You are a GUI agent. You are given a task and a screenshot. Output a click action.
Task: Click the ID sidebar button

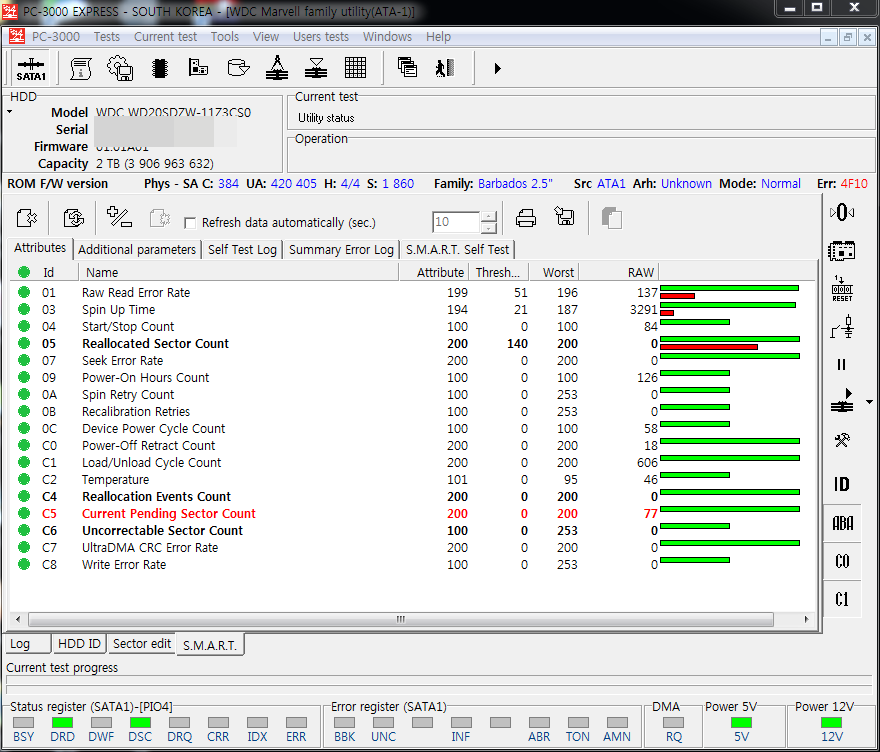click(x=841, y=484)
